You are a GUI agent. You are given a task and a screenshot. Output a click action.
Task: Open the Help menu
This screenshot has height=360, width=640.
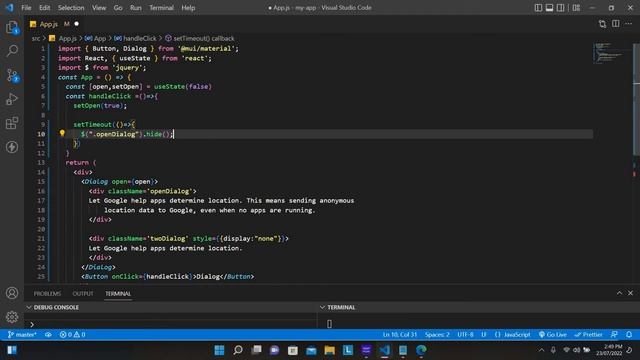188,8
